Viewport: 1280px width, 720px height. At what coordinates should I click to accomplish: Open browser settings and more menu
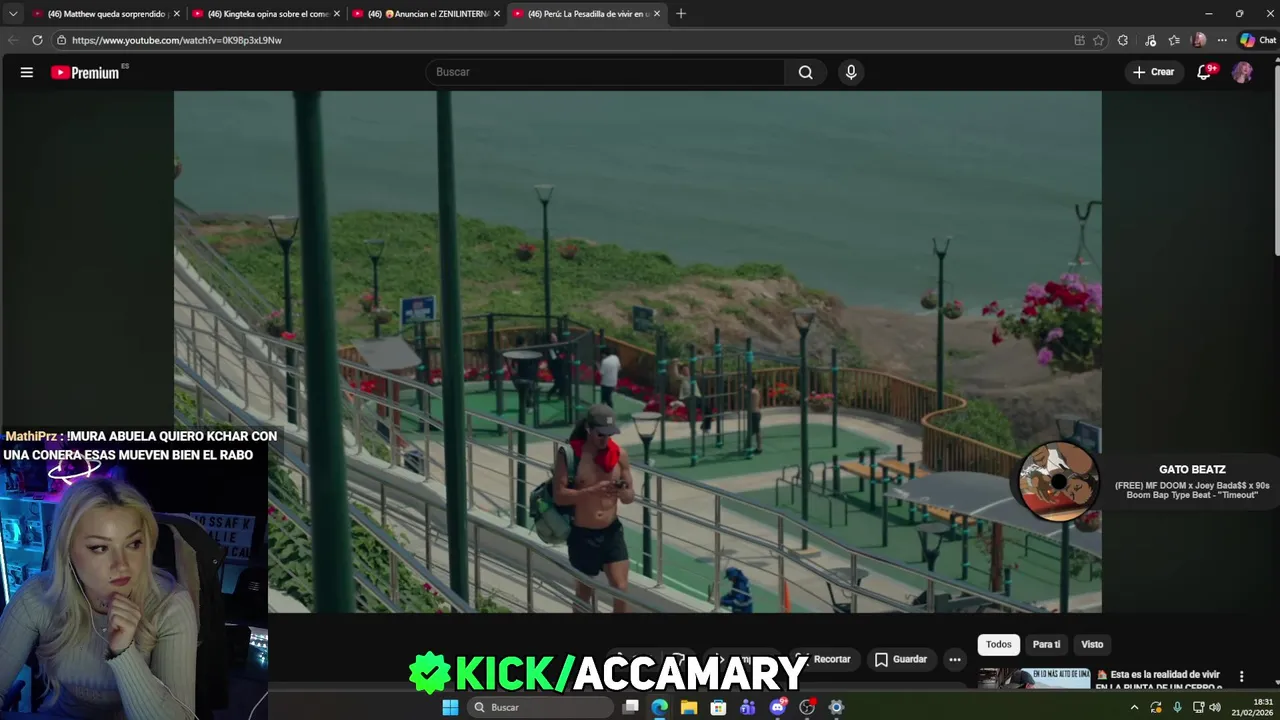point(1222,40)
